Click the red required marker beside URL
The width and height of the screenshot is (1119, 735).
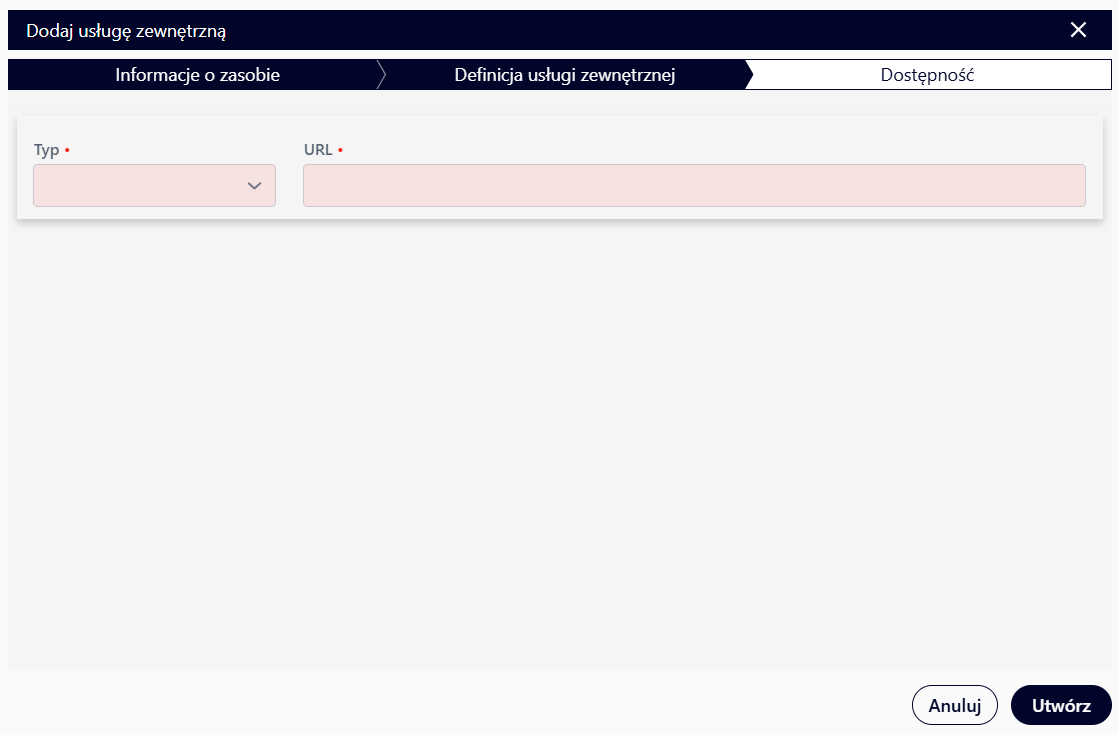point(340,150)
